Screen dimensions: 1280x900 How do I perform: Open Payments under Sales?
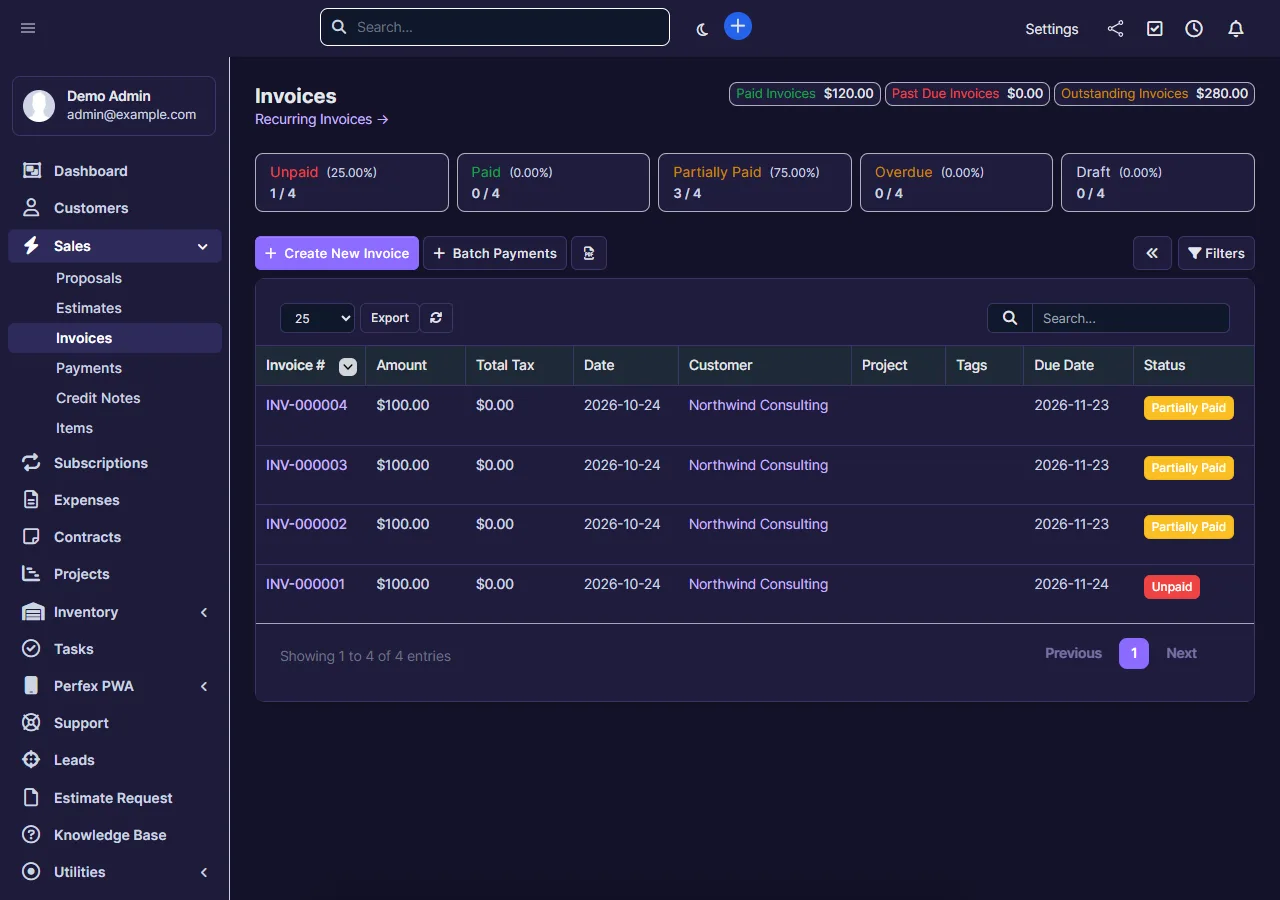pos(115,368)
